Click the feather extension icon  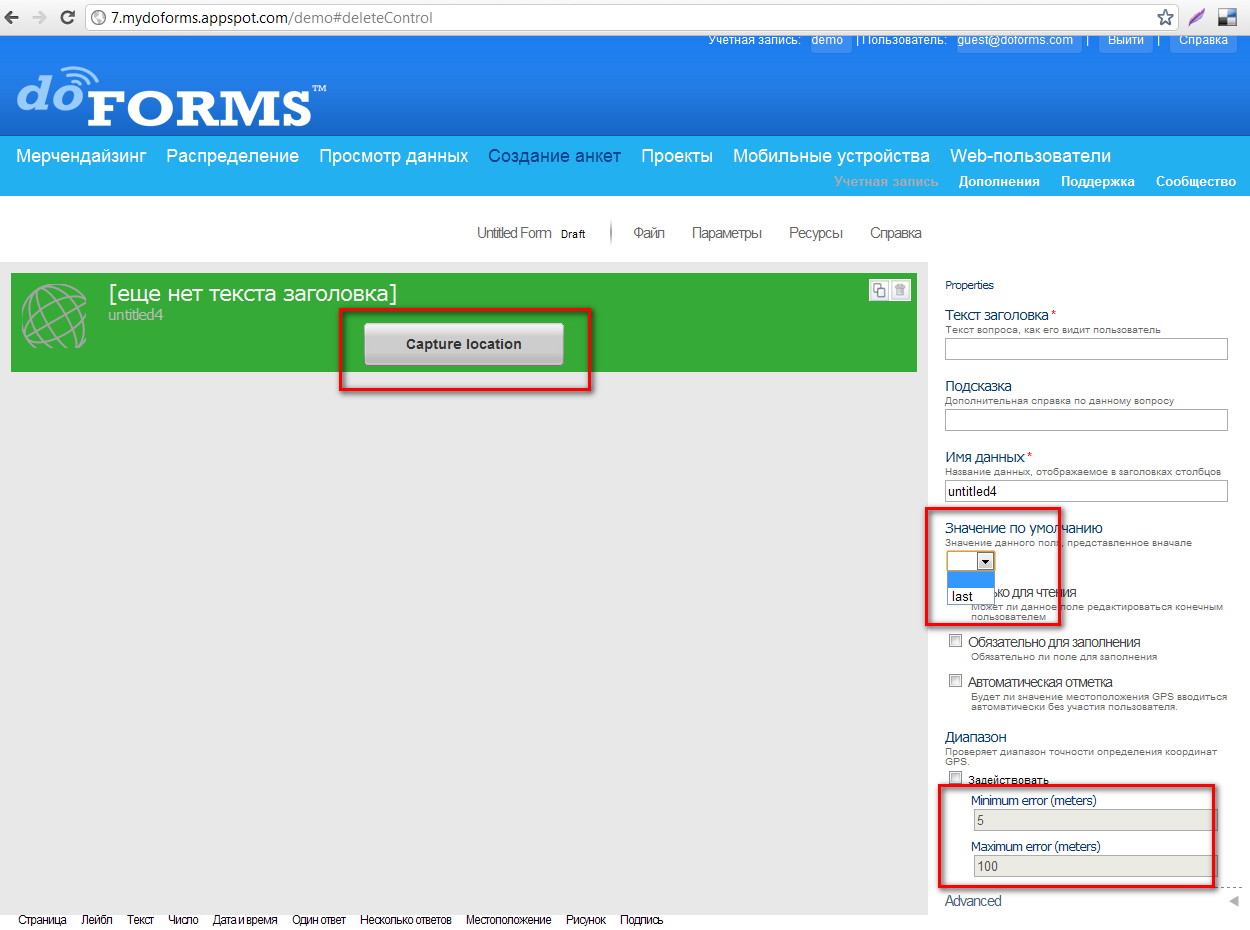pyautogui.click(x=1196, y=17)
